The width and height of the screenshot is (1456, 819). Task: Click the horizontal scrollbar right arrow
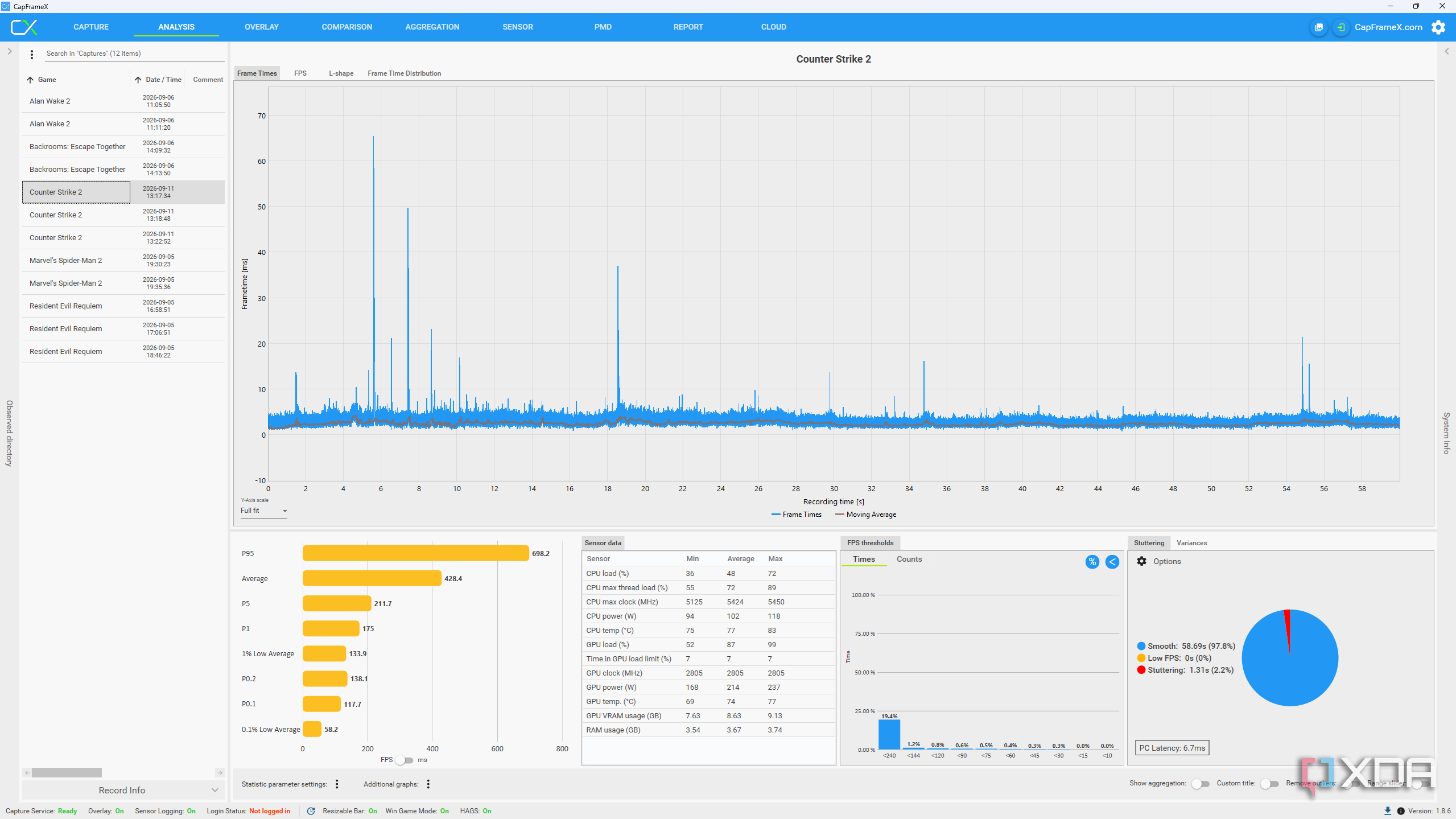pos(220,772)
